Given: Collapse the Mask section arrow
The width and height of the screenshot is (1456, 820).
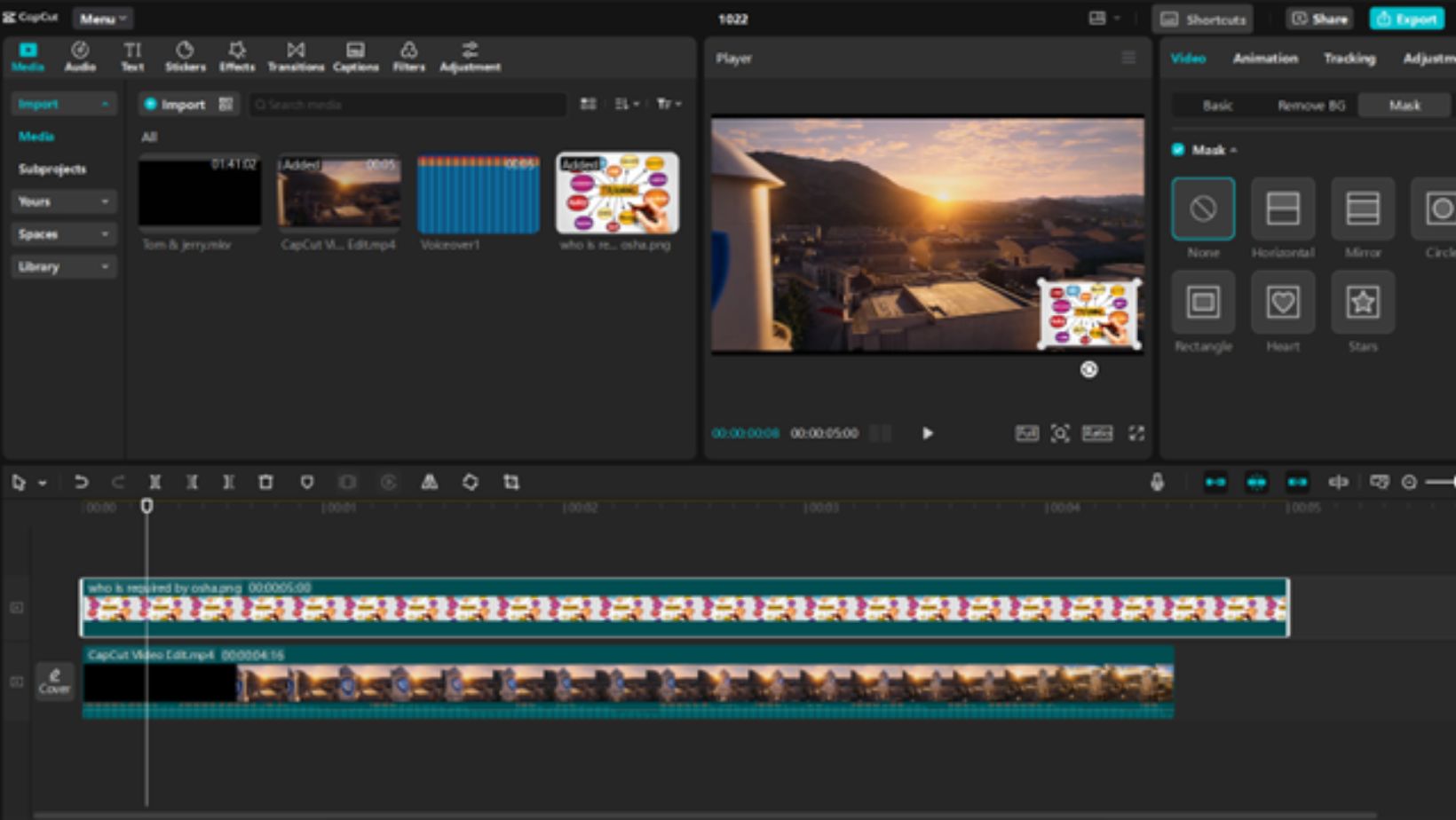Looking at the screenshot, I should point(1233,150).
